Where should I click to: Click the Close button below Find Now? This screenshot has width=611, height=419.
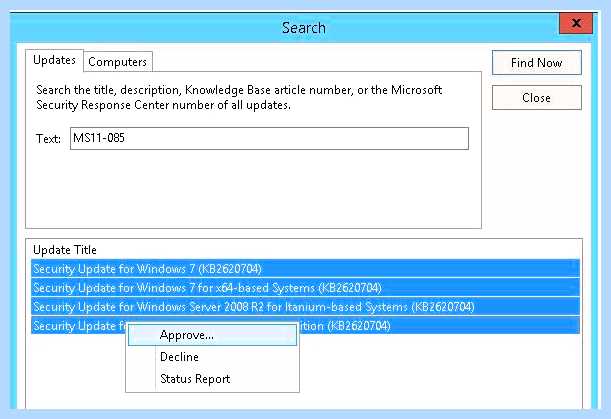pyautogui.click(x=537, y=97)
